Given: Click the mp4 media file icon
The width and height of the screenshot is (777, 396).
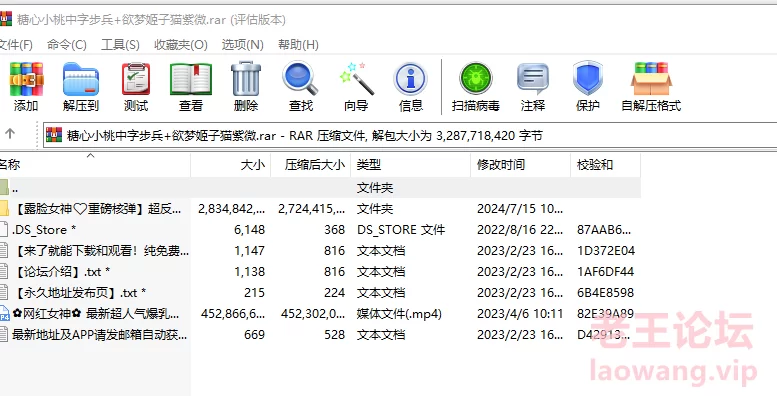Looking at the screenshot, I should pyautogui.click(x=4, y=313).
